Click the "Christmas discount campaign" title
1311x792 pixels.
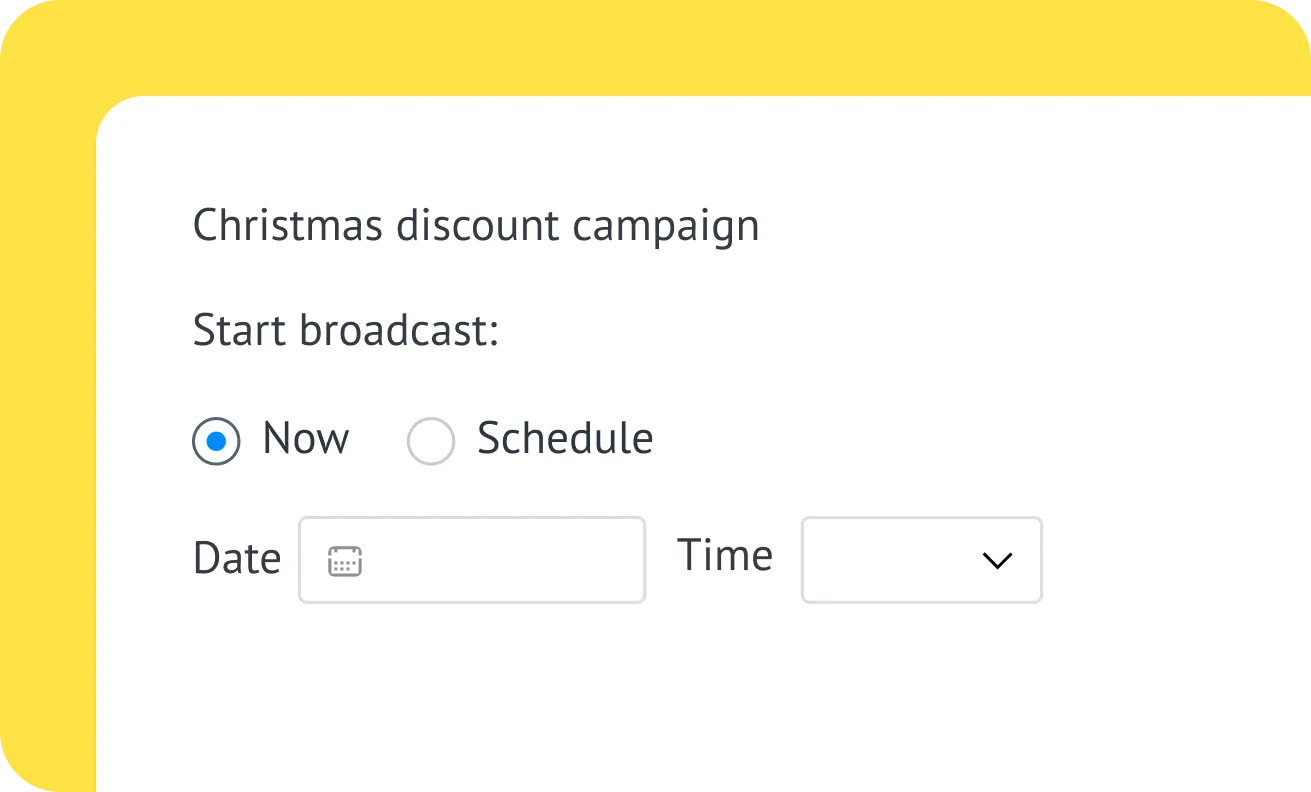pos(476,226)
